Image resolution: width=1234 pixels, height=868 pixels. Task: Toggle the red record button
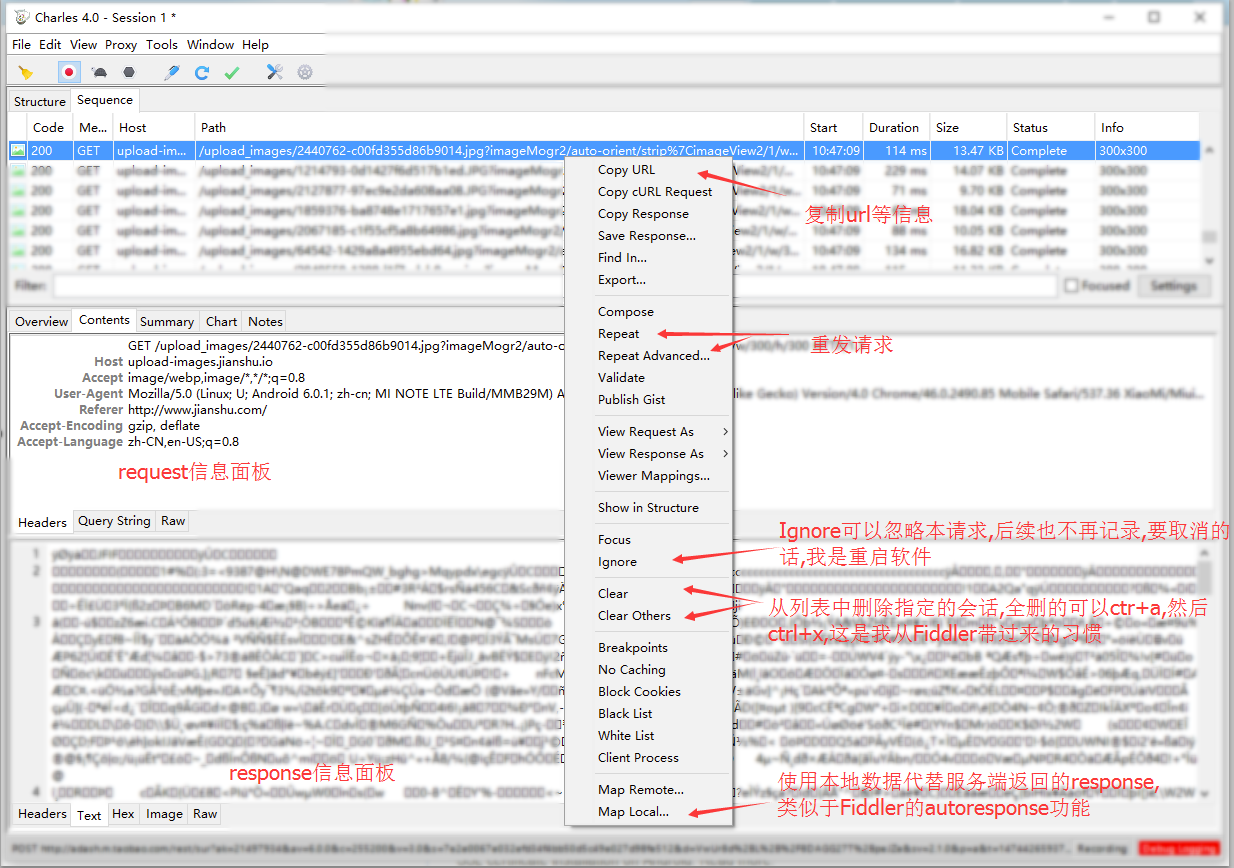[69, 72]
